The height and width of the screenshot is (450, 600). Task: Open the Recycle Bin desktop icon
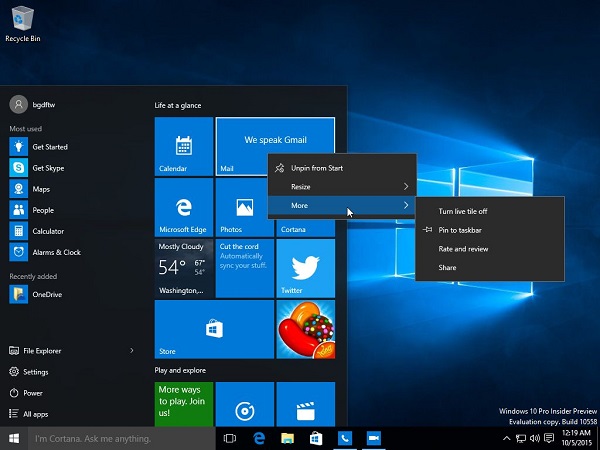[x=23, y=23]
